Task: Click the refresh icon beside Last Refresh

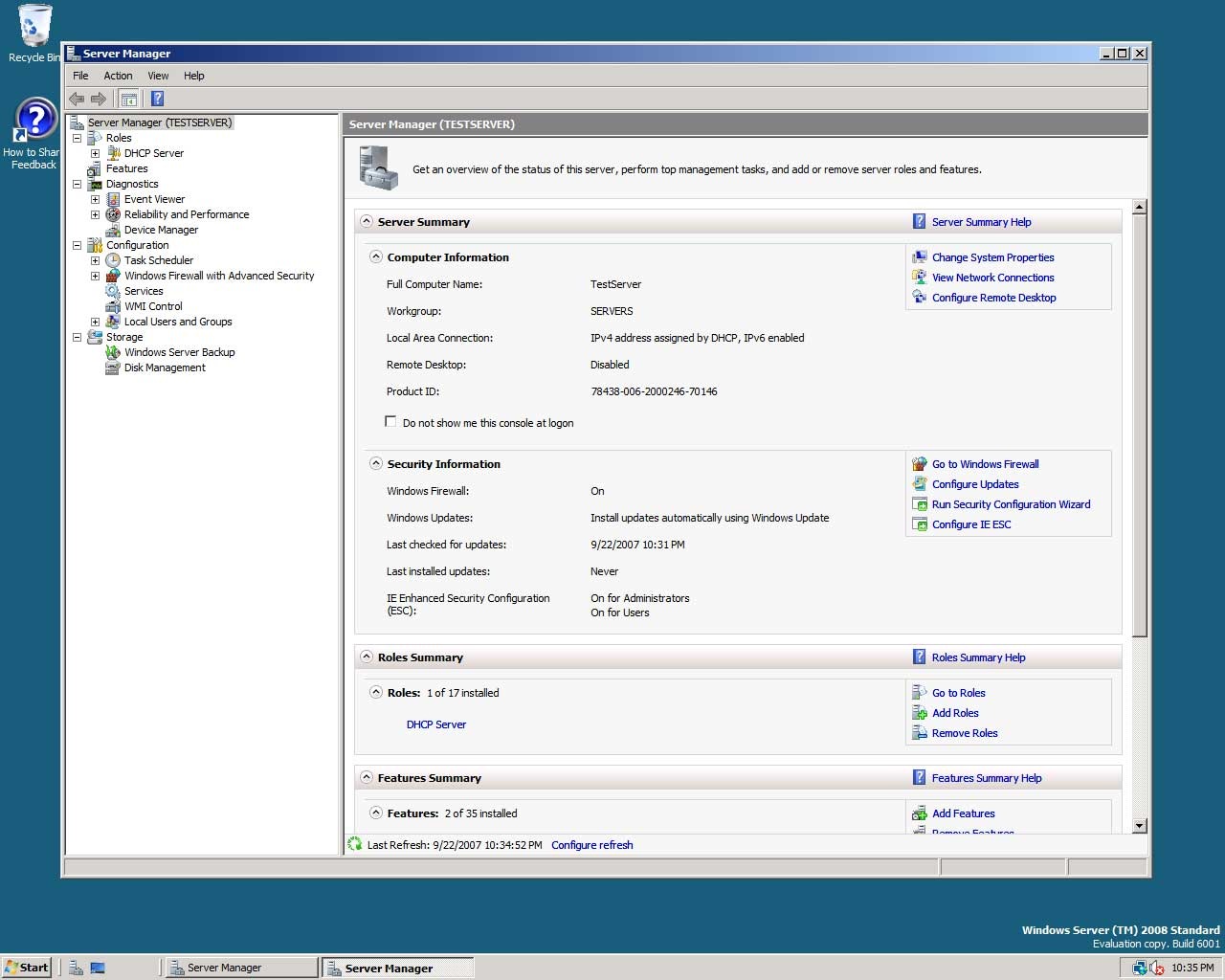Action: pos(355,844)
